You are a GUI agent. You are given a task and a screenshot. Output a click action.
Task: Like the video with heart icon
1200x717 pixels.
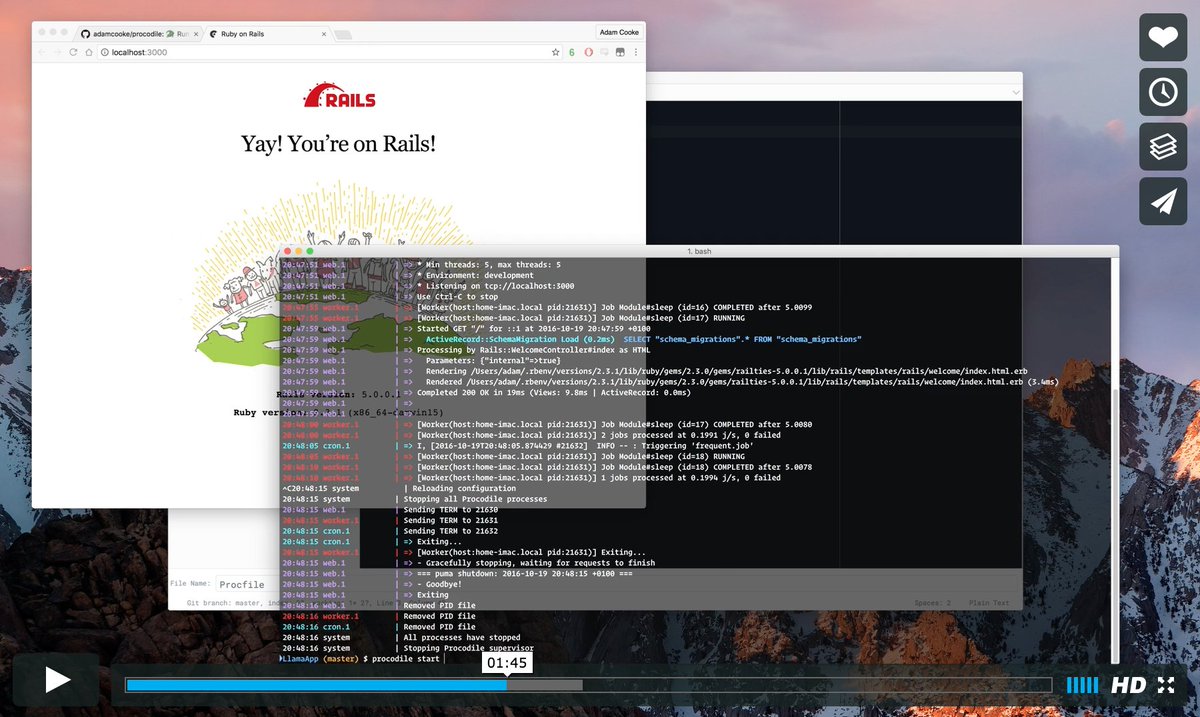(x=1163, y=38)
